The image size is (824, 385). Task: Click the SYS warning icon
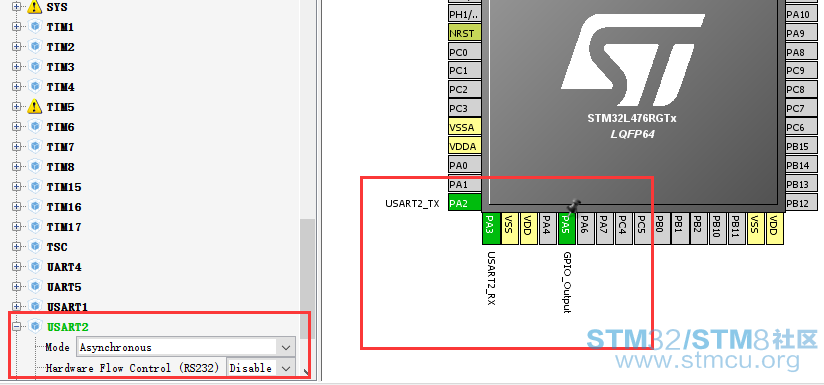(35, 7)
